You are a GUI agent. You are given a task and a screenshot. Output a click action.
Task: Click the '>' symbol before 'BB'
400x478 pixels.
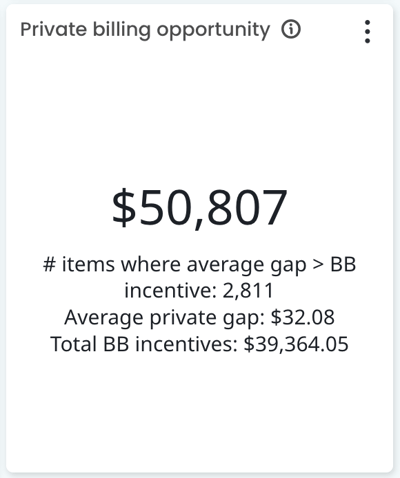[x=318, y=265]
